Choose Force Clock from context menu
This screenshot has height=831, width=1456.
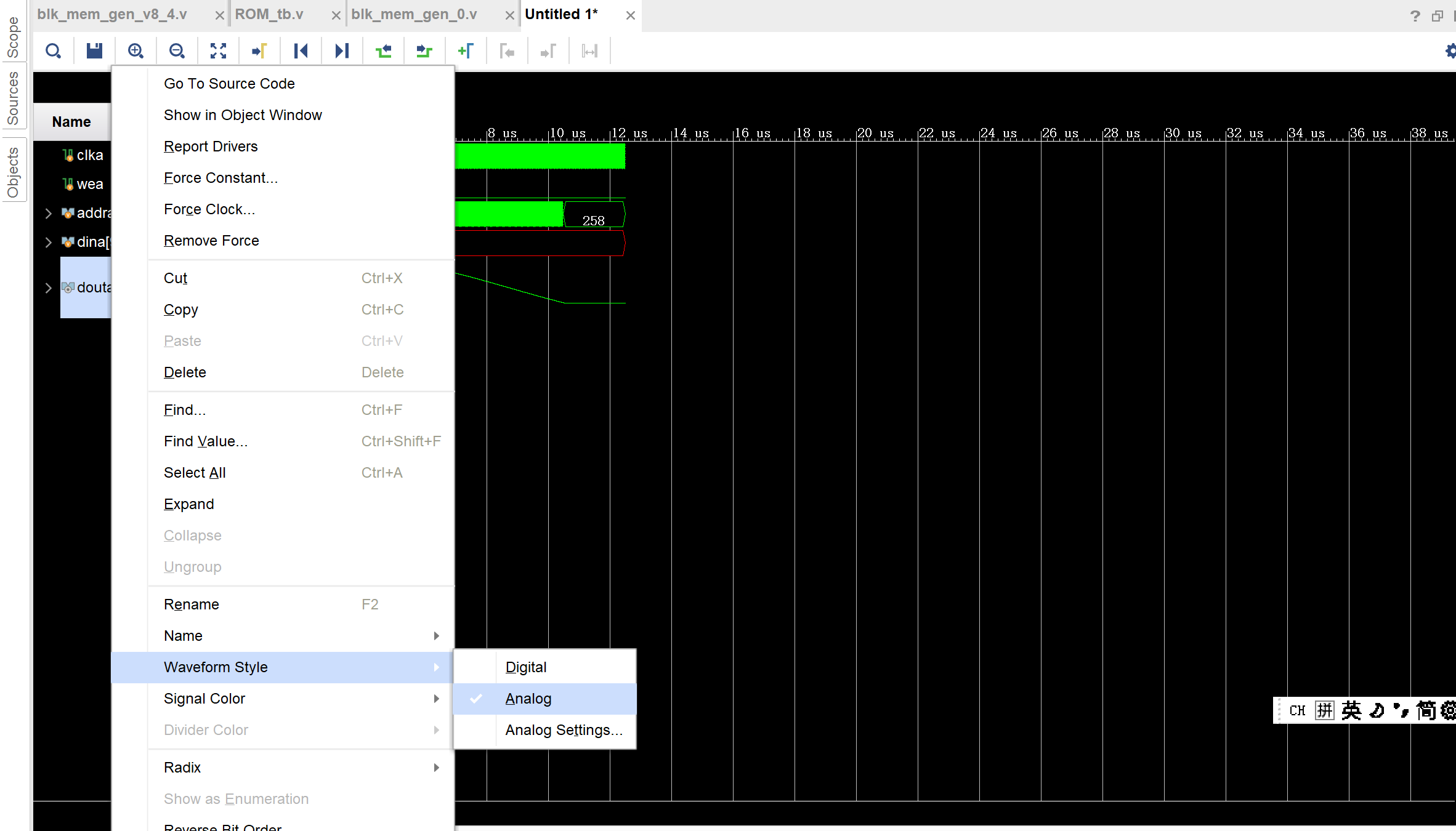click(x=209, y=209)
